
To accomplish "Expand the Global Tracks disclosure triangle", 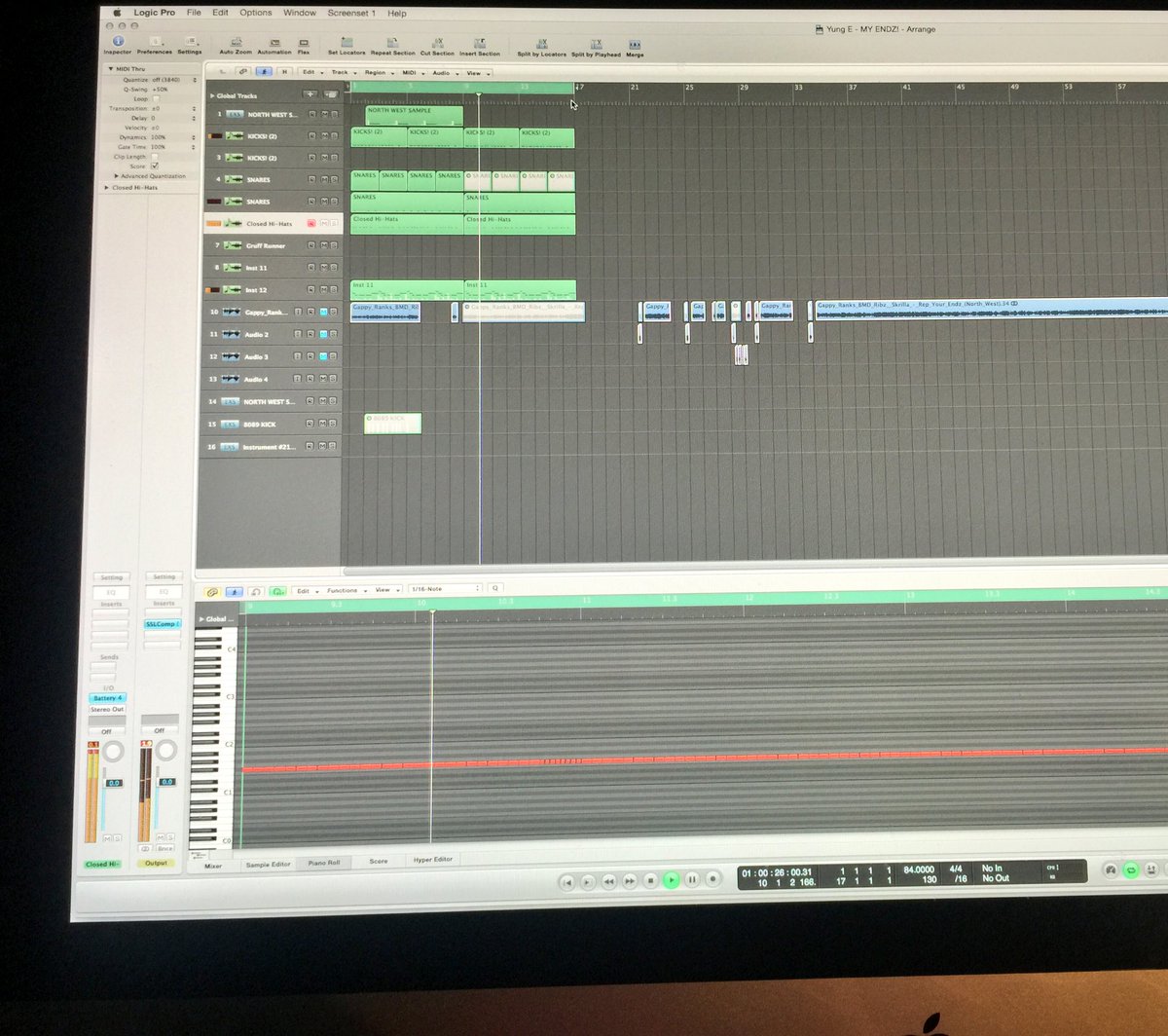I will 212,95.
